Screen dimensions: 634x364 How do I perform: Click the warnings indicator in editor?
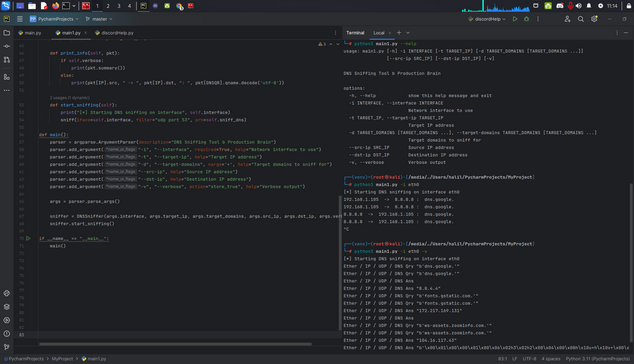click(x=322, y=44)
